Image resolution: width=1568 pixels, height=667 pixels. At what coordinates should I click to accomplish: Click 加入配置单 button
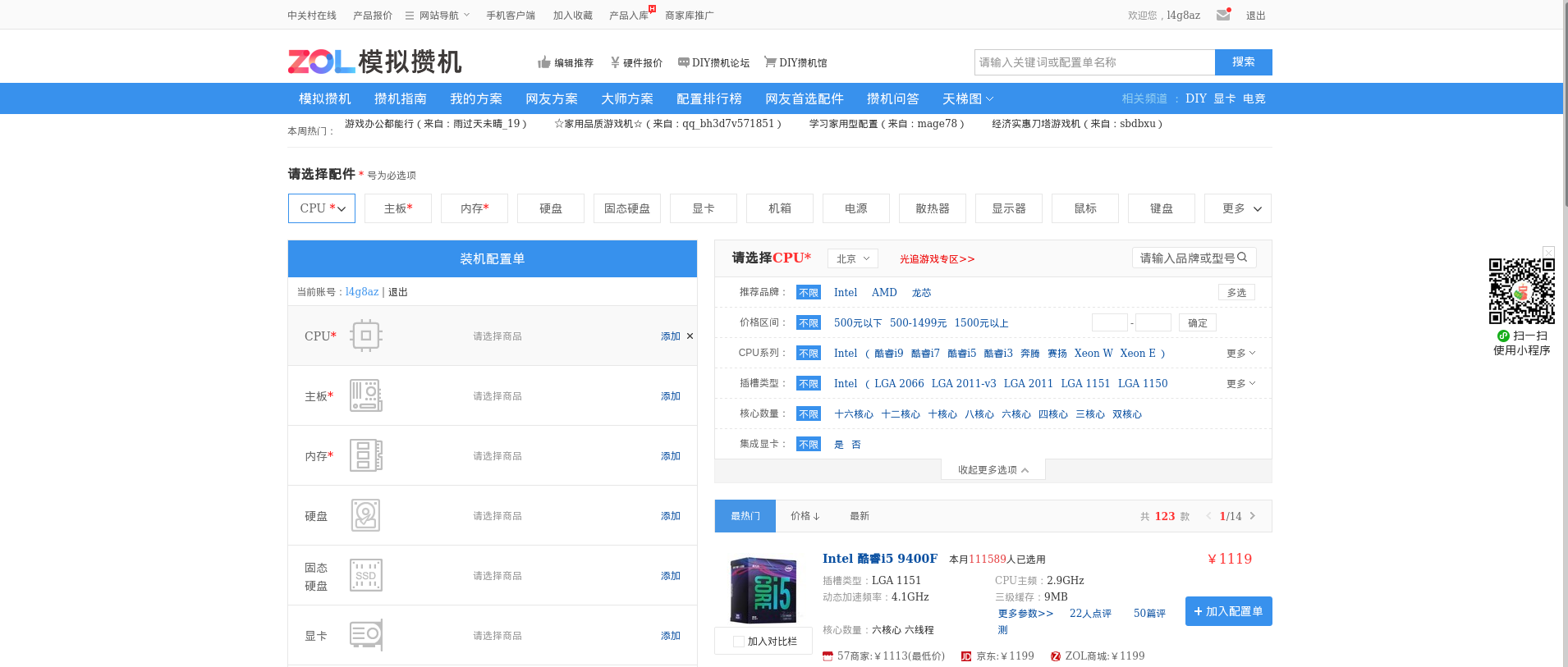[1229, 611]
